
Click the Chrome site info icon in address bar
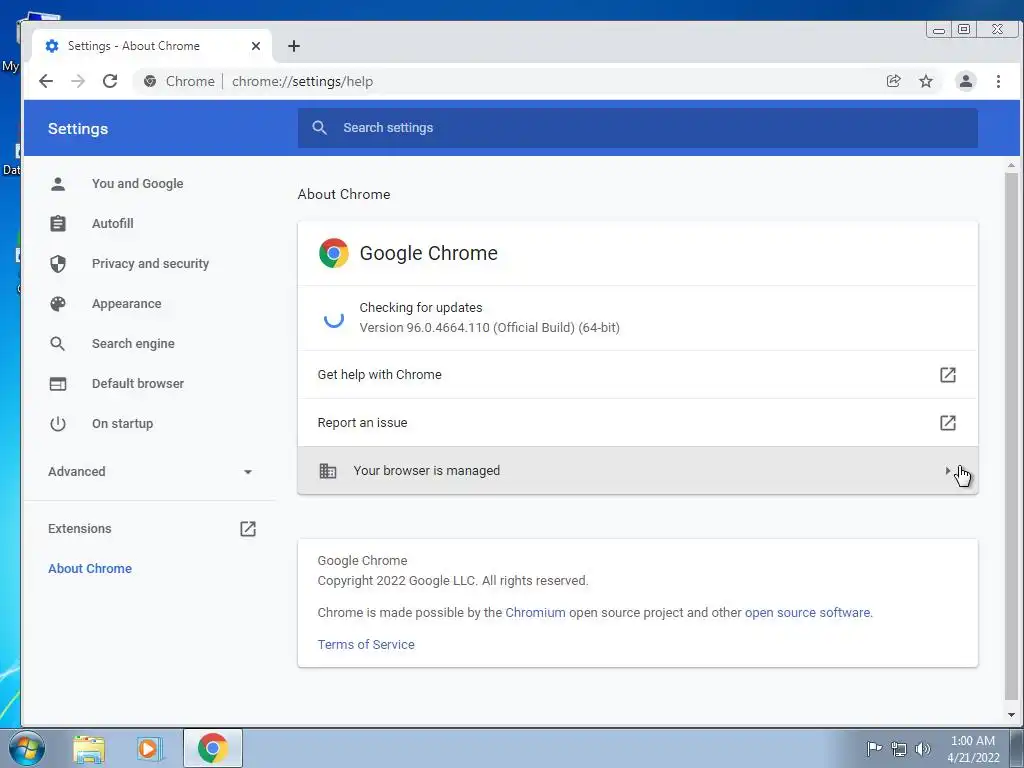pos(150,81)
